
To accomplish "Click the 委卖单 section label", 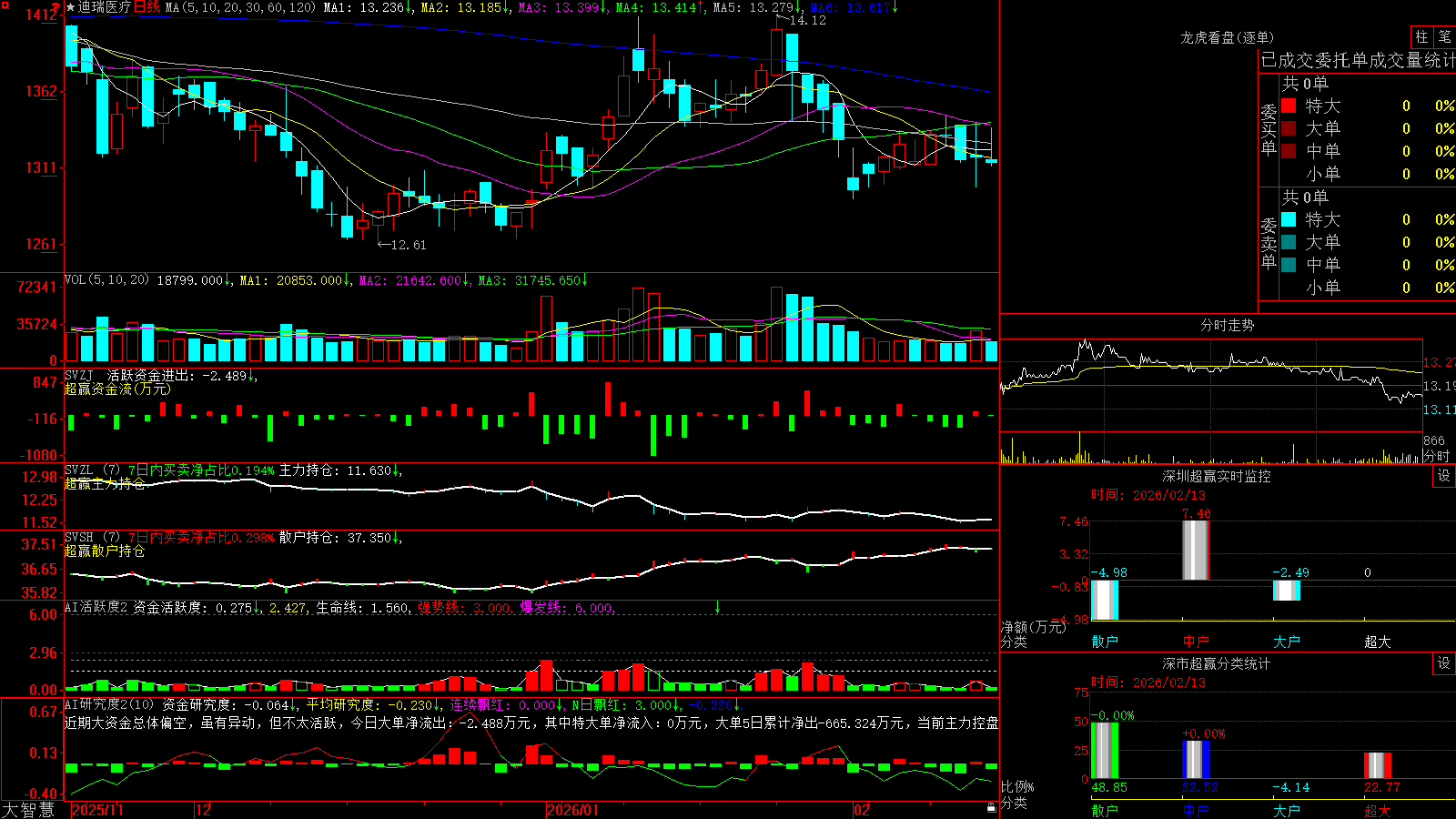I will [1269, 243].
